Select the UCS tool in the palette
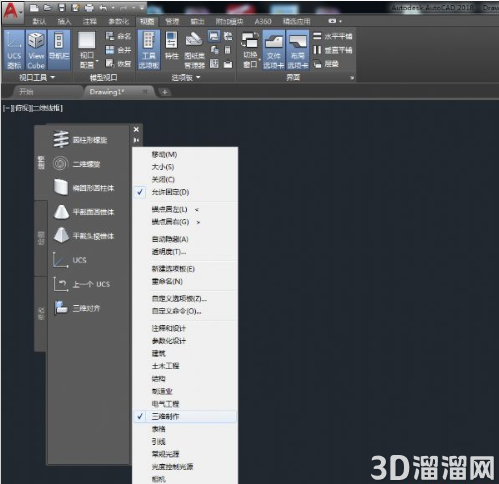The height and width of the screenshot is (484, 499). point(70,260)
